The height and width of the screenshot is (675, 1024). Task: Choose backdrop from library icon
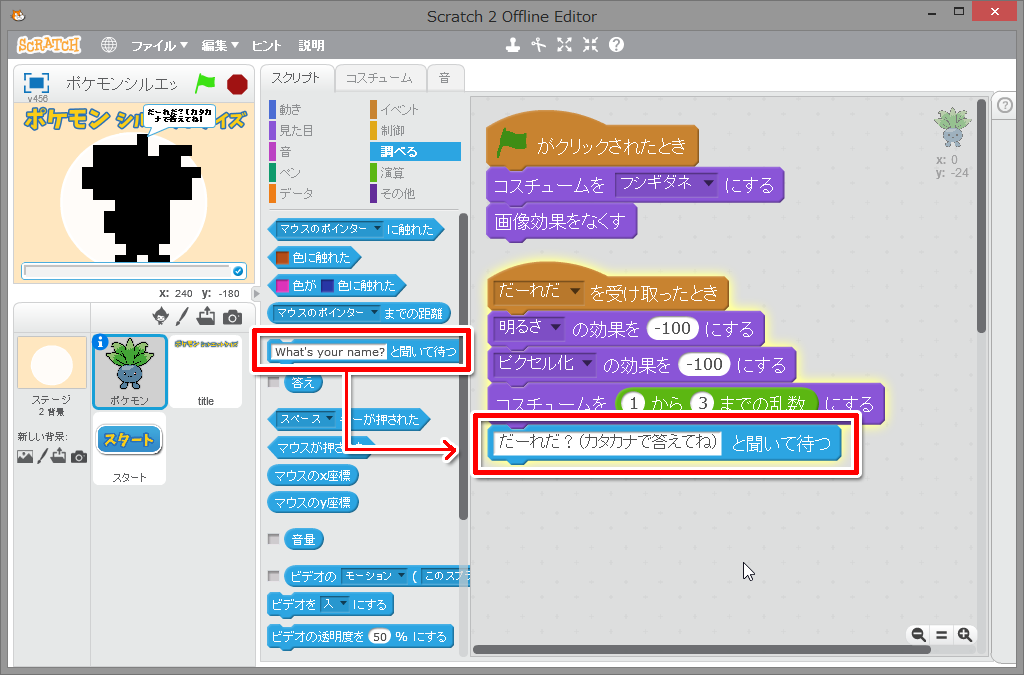coord(25,456)
